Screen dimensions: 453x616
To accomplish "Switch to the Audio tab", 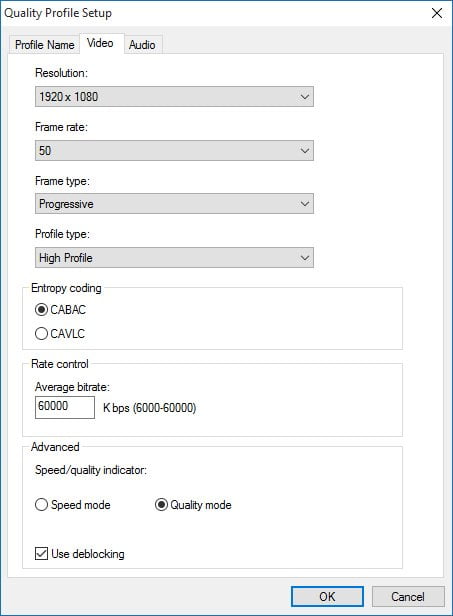I will tap(142, 45).
